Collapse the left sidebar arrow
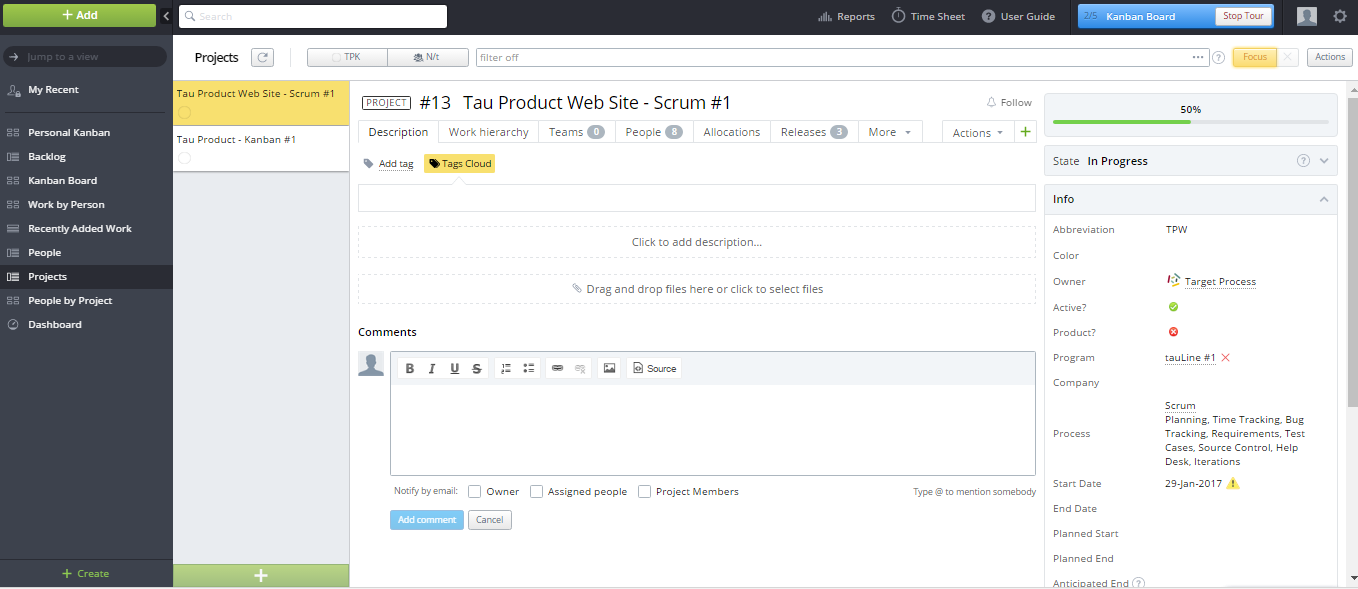Screen dimensions: 1358x589 pos(166,16)
